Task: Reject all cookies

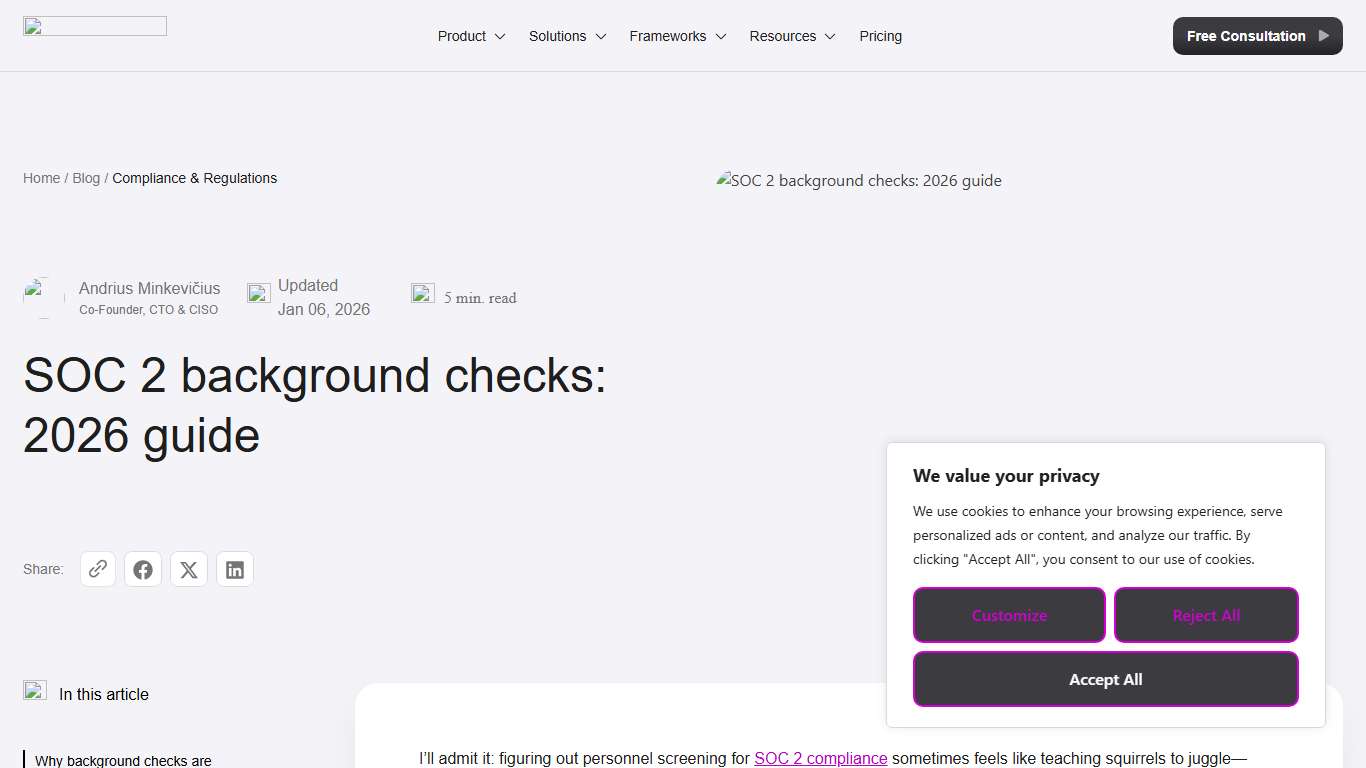Action: [x=1206, y=615]
